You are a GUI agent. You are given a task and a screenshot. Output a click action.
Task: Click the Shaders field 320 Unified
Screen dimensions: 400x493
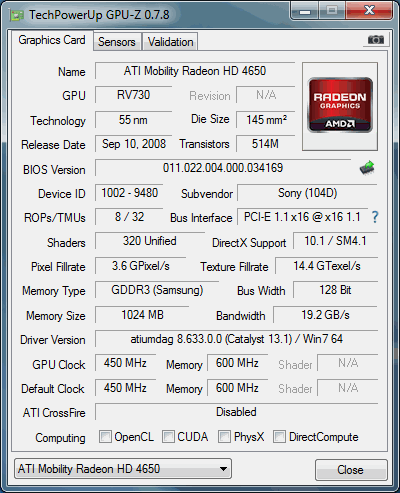(x=150, y=241)
